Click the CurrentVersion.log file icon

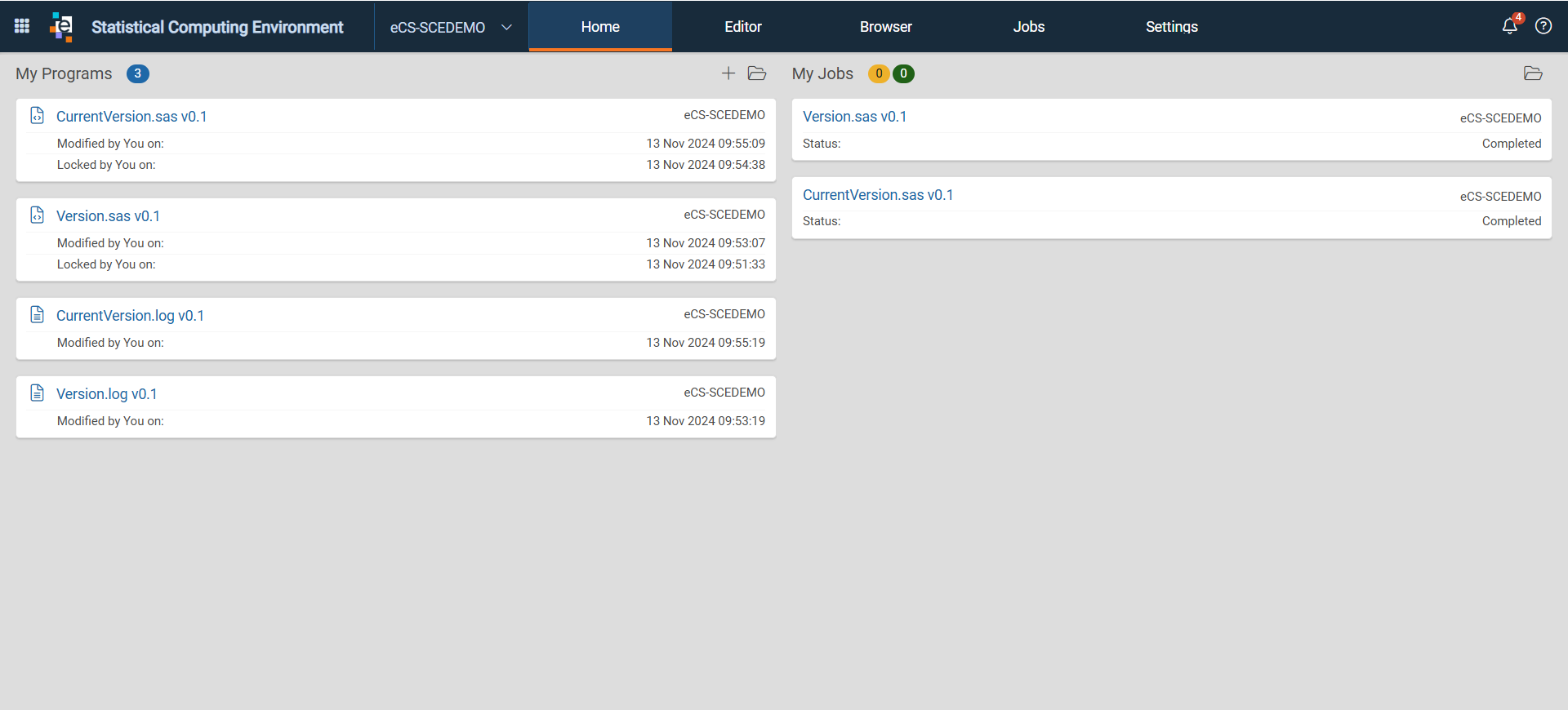coord(37,315)
